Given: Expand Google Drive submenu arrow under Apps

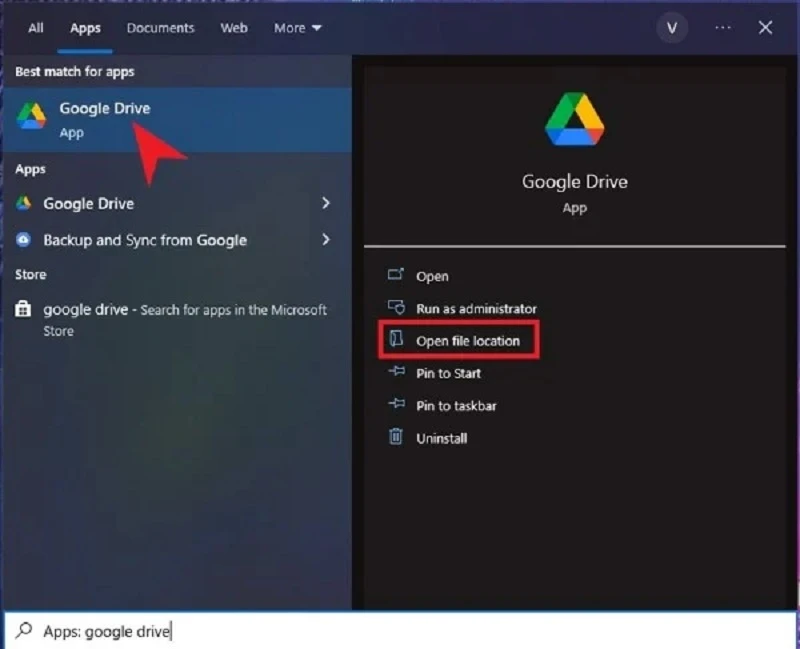Looking at the screenshot, I should 325,203.
